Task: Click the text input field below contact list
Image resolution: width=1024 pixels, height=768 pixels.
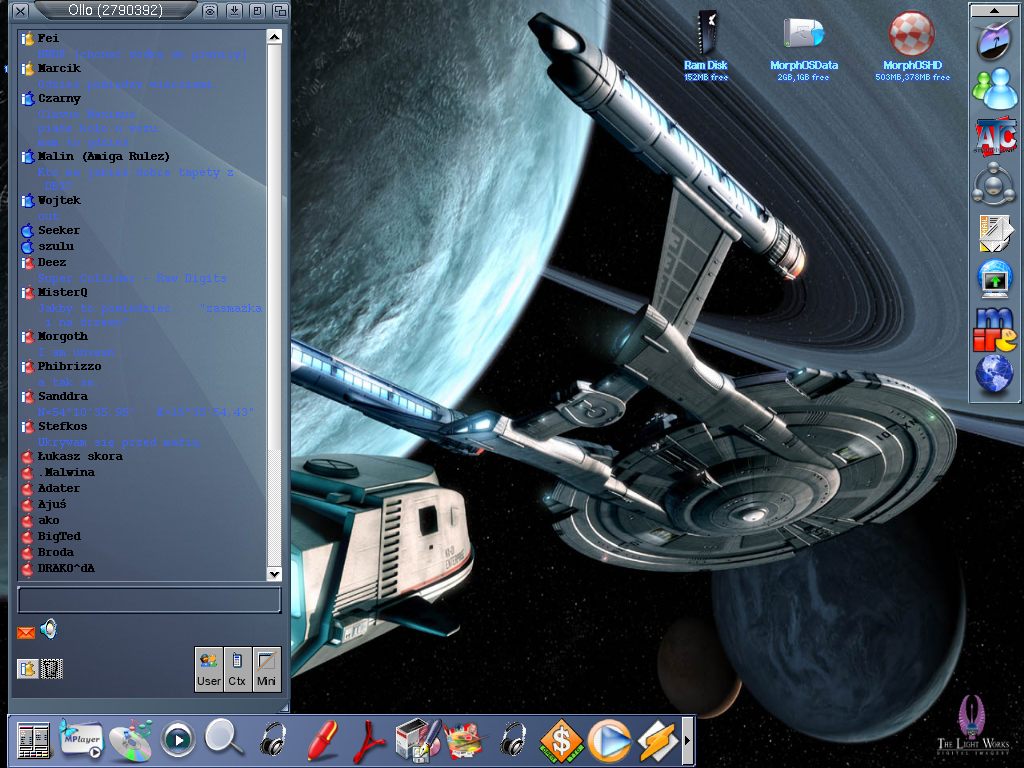Action: tap(150, 600)
